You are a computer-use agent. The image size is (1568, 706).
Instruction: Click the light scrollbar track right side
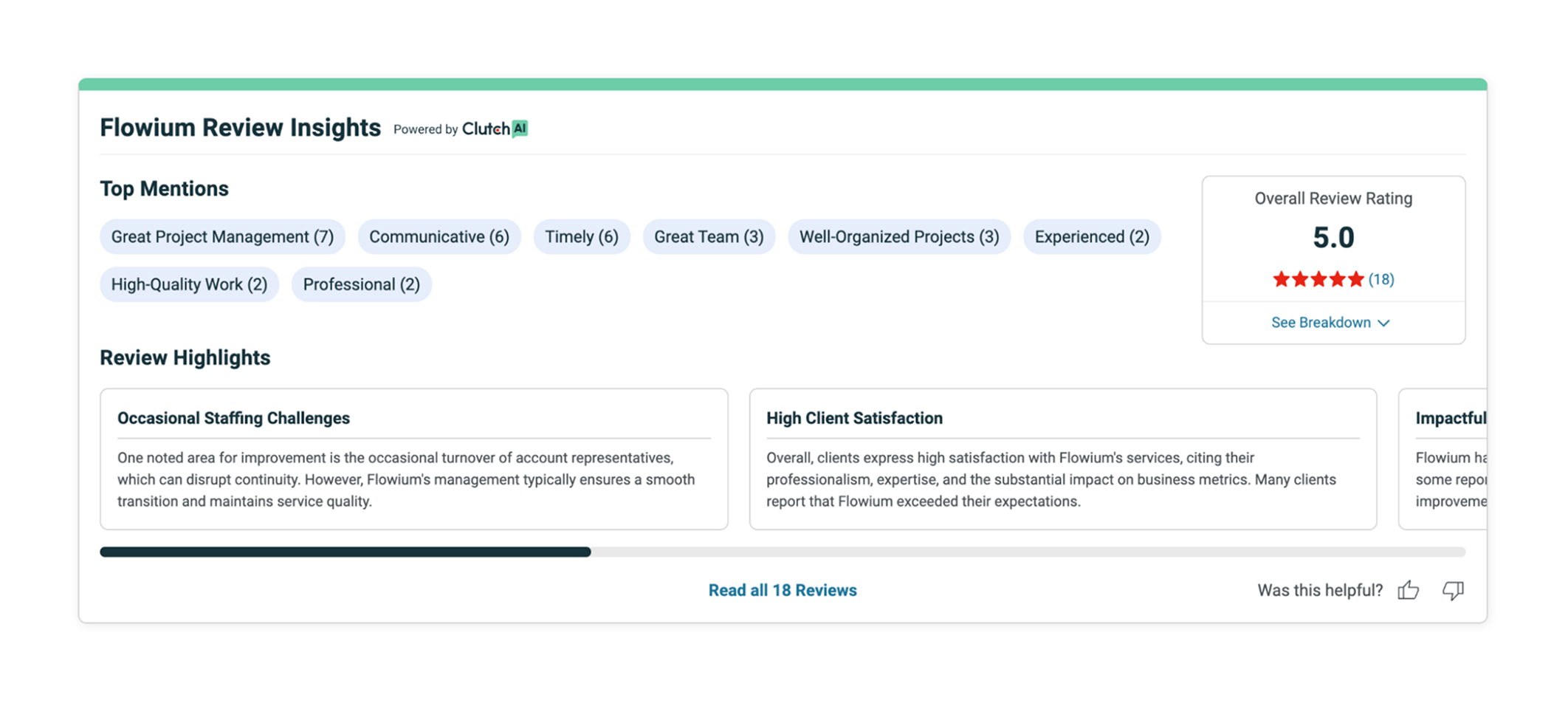tap(1028, 552)
